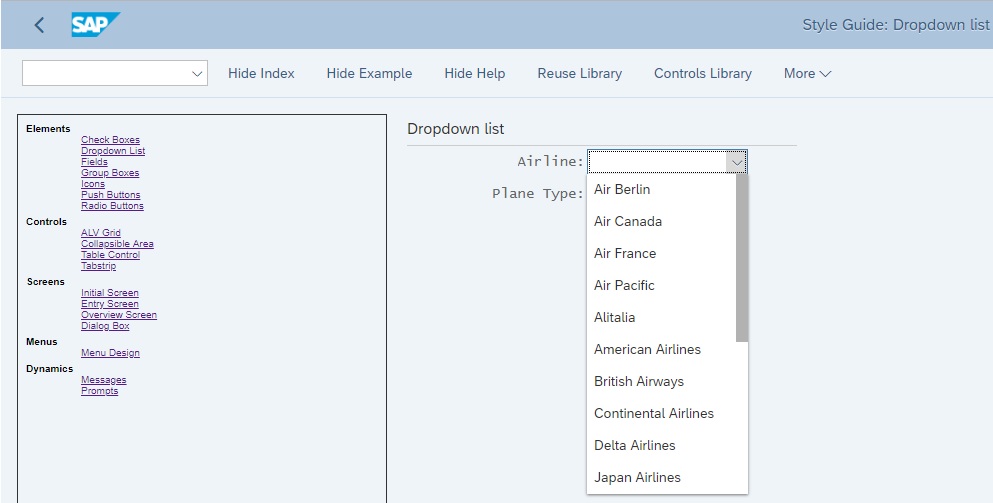Open the Push Buttons link
Screen dimensions: 993x503
click(x=111, y=194)
